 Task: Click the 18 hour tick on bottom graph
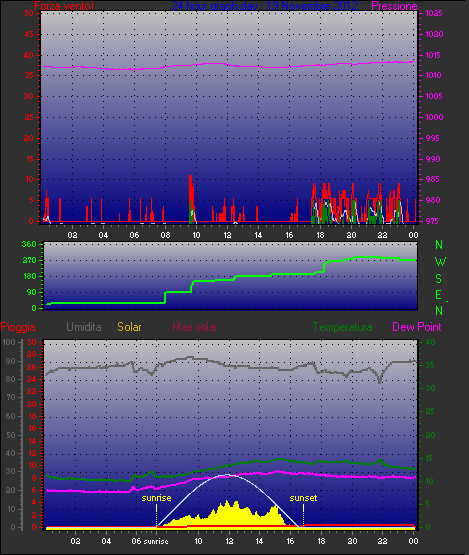[x=321, y=541]
